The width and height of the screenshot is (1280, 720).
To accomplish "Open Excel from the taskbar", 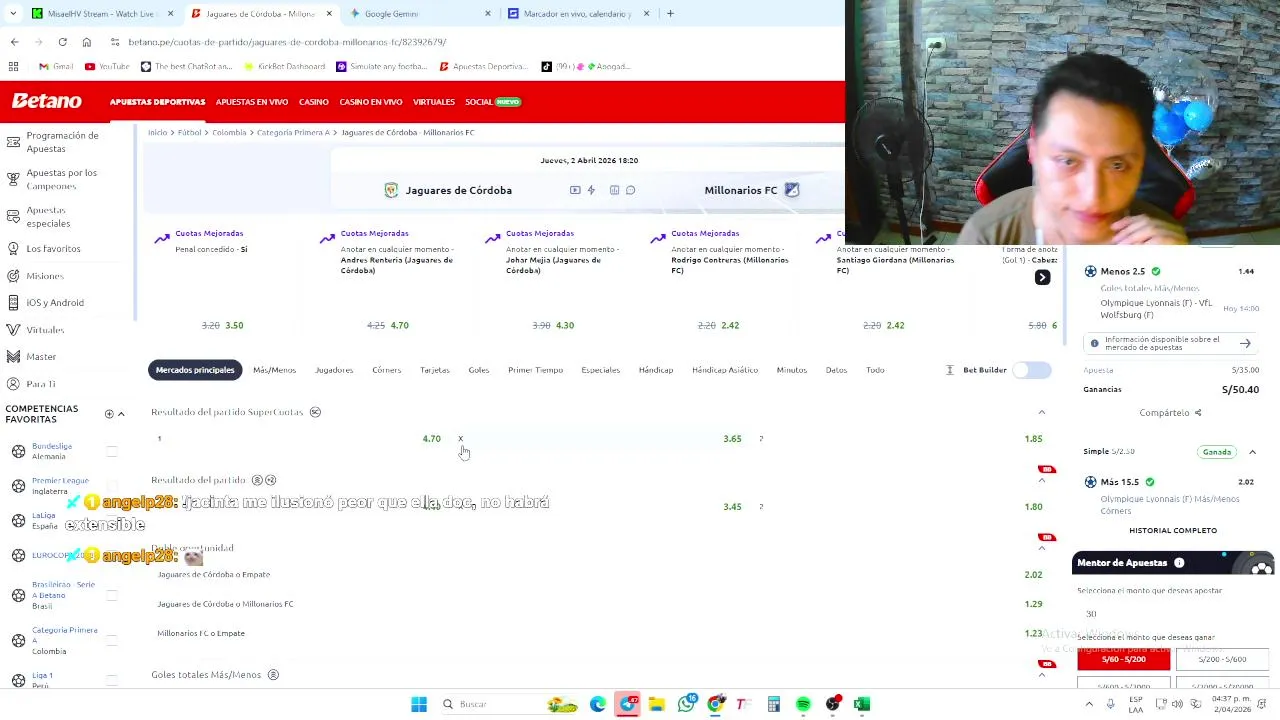I will click(x=862, y=704).
